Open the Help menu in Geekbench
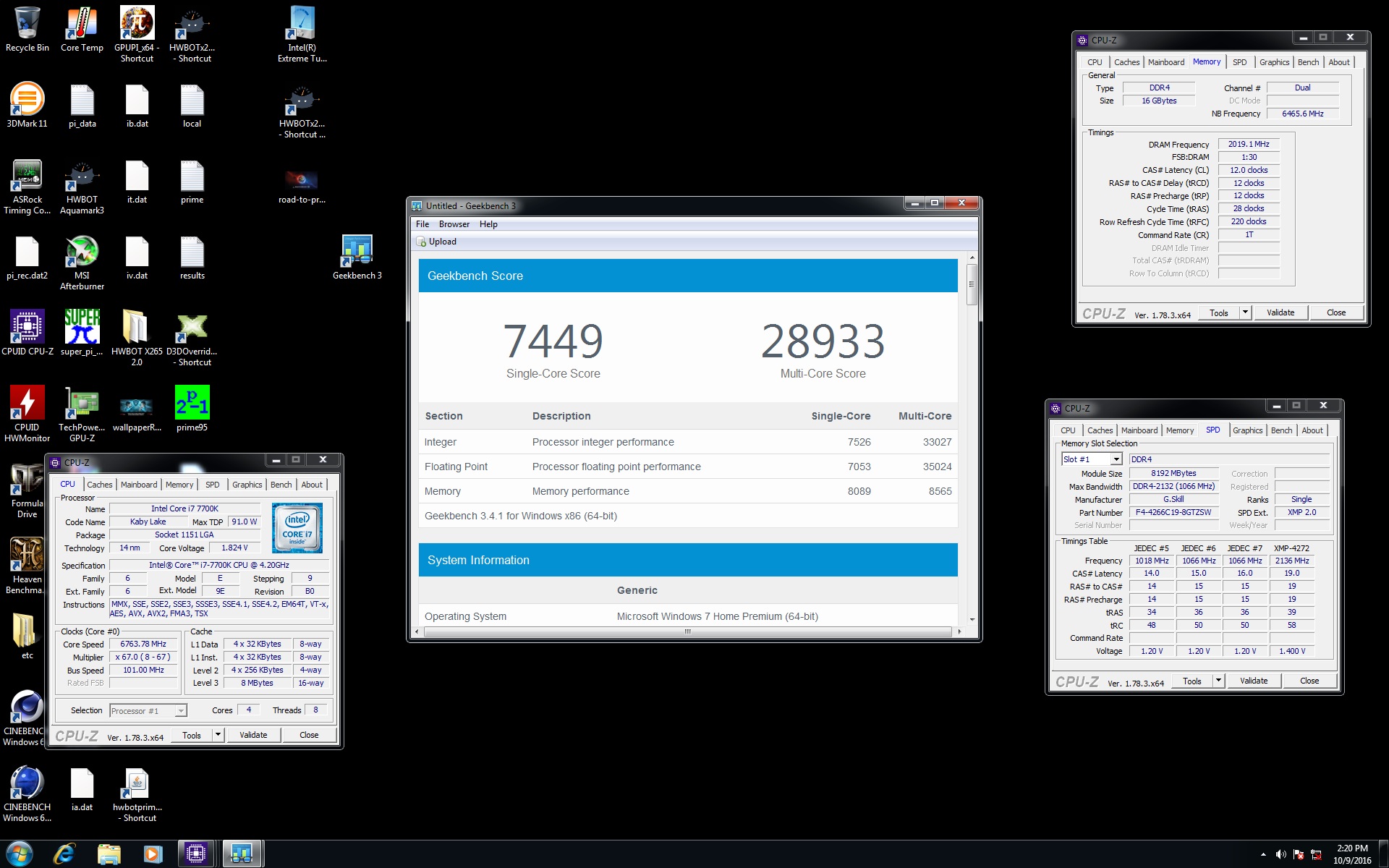This screenshot has width=1389, height=868. (x=488, y=224)
